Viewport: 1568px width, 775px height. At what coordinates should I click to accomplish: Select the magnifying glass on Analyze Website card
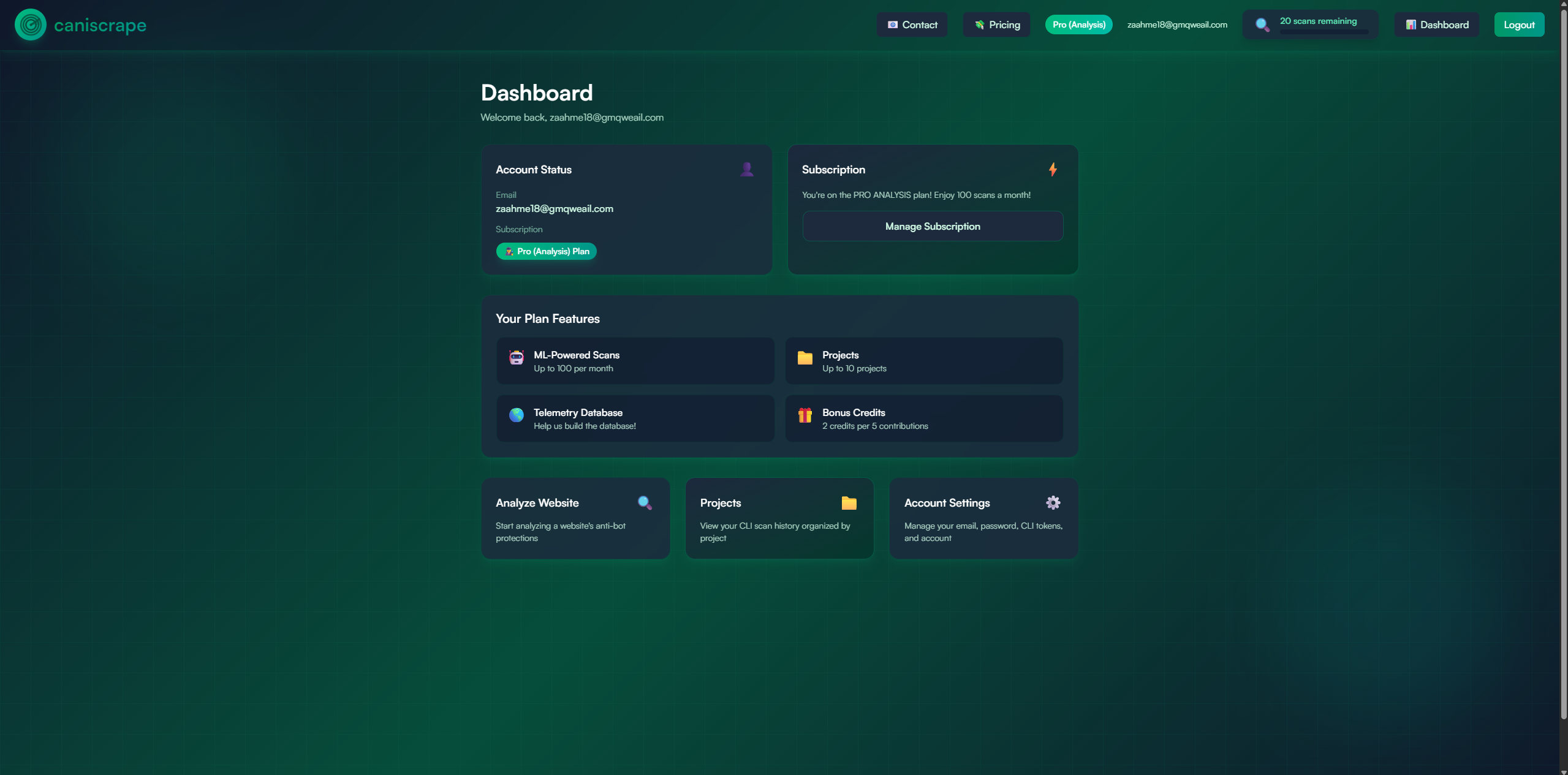point(644,502)
